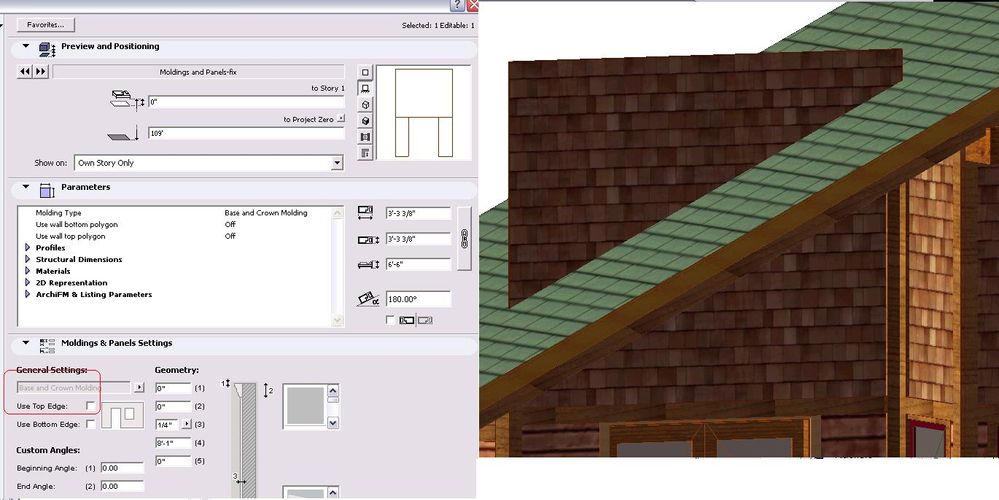This screenshot has height=500, width=999.
Task: Edit Geometry field number 5
Action: pyautogui.click(x=173, y=461)
